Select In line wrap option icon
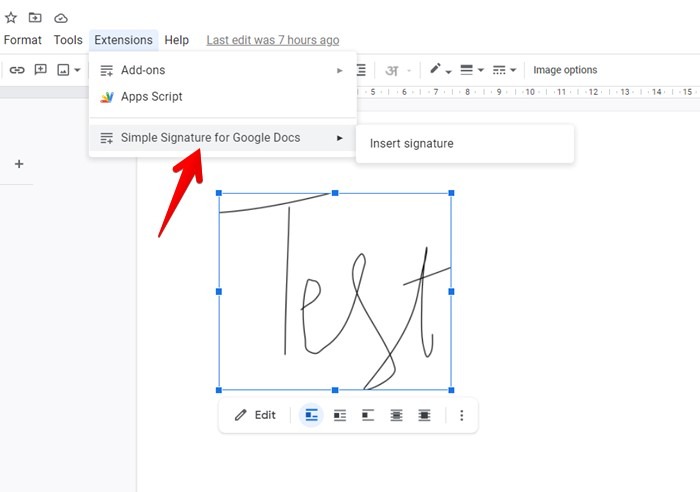Screen dimensions: 700x492 coord(311,415)
